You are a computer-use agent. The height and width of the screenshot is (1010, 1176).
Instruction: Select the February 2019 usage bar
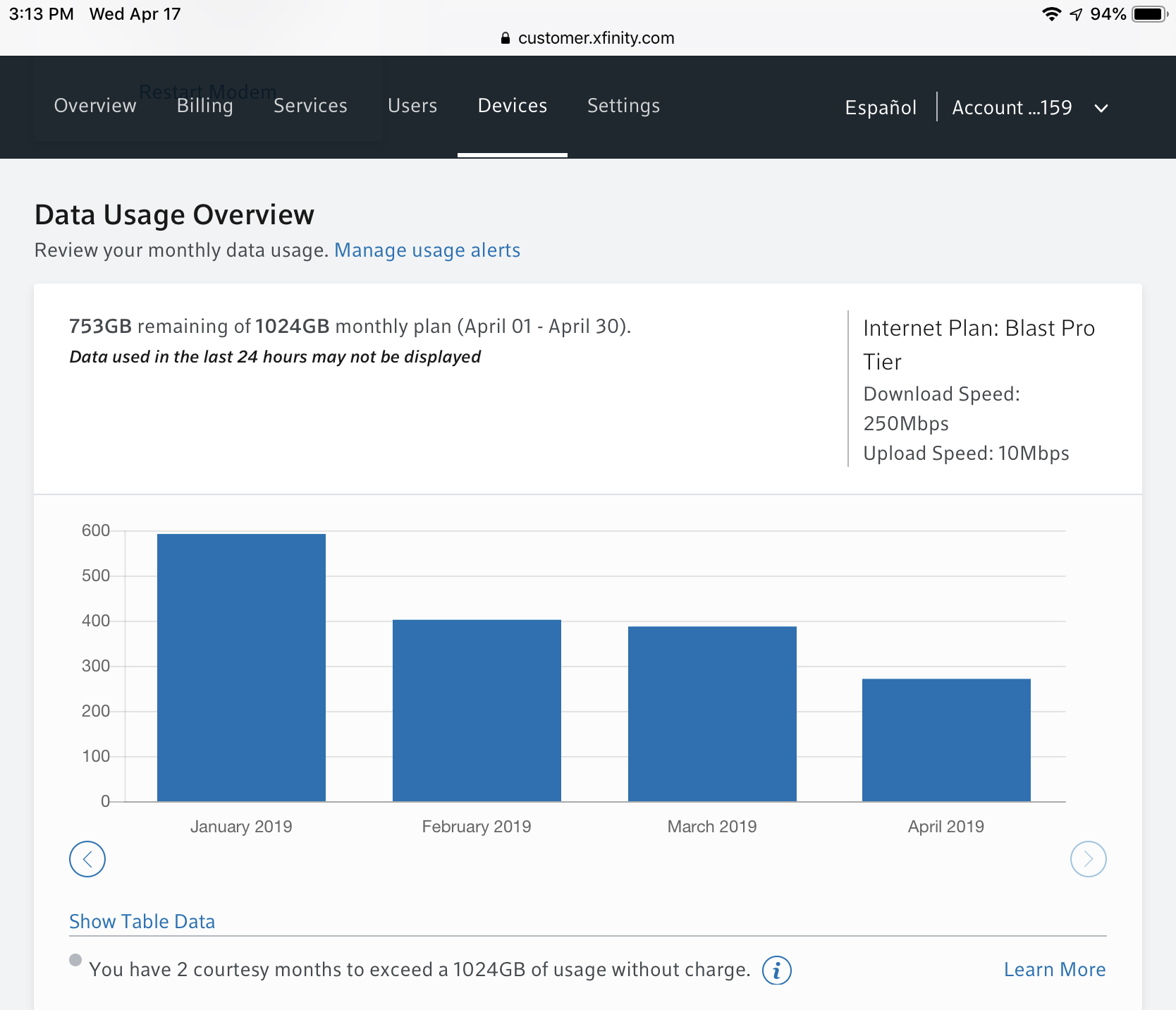pyautogui.click(x=477, y=710)
